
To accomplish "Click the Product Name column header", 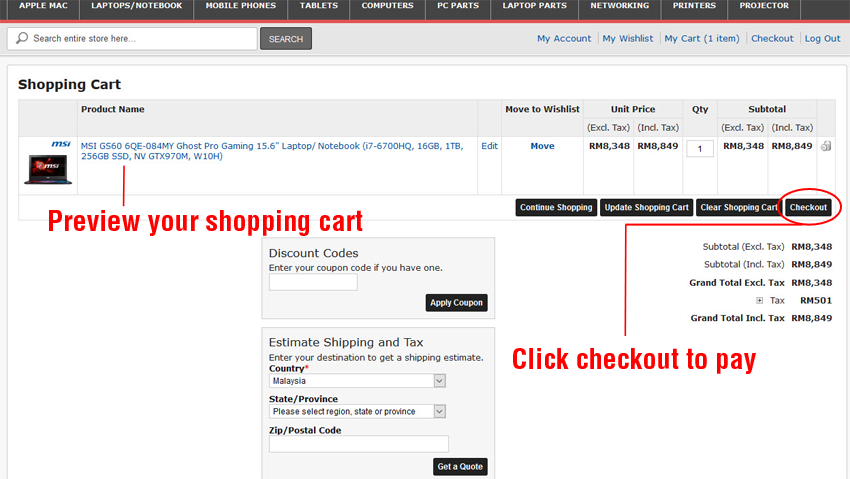I will 113,109.
